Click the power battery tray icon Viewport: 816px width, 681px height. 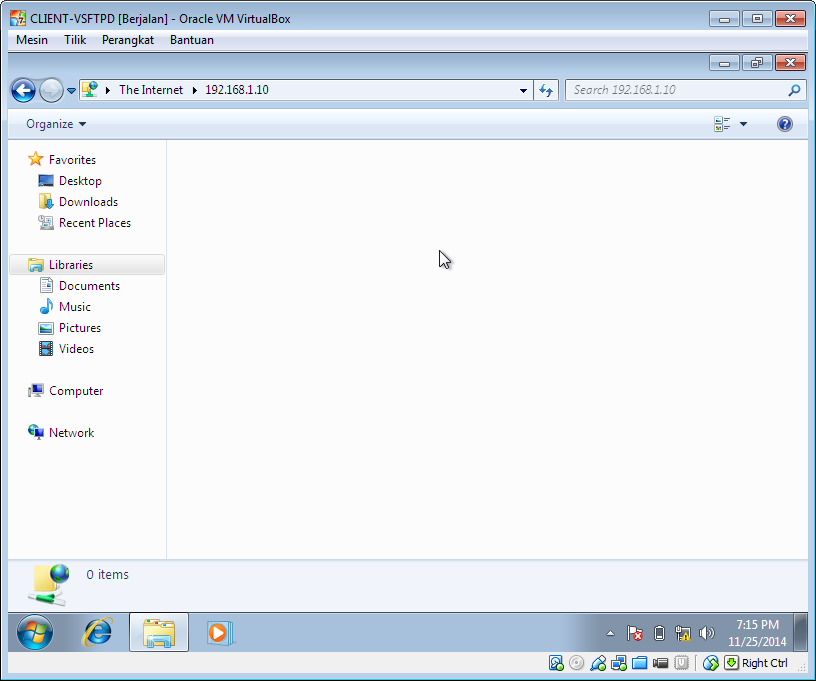[659, 633]
